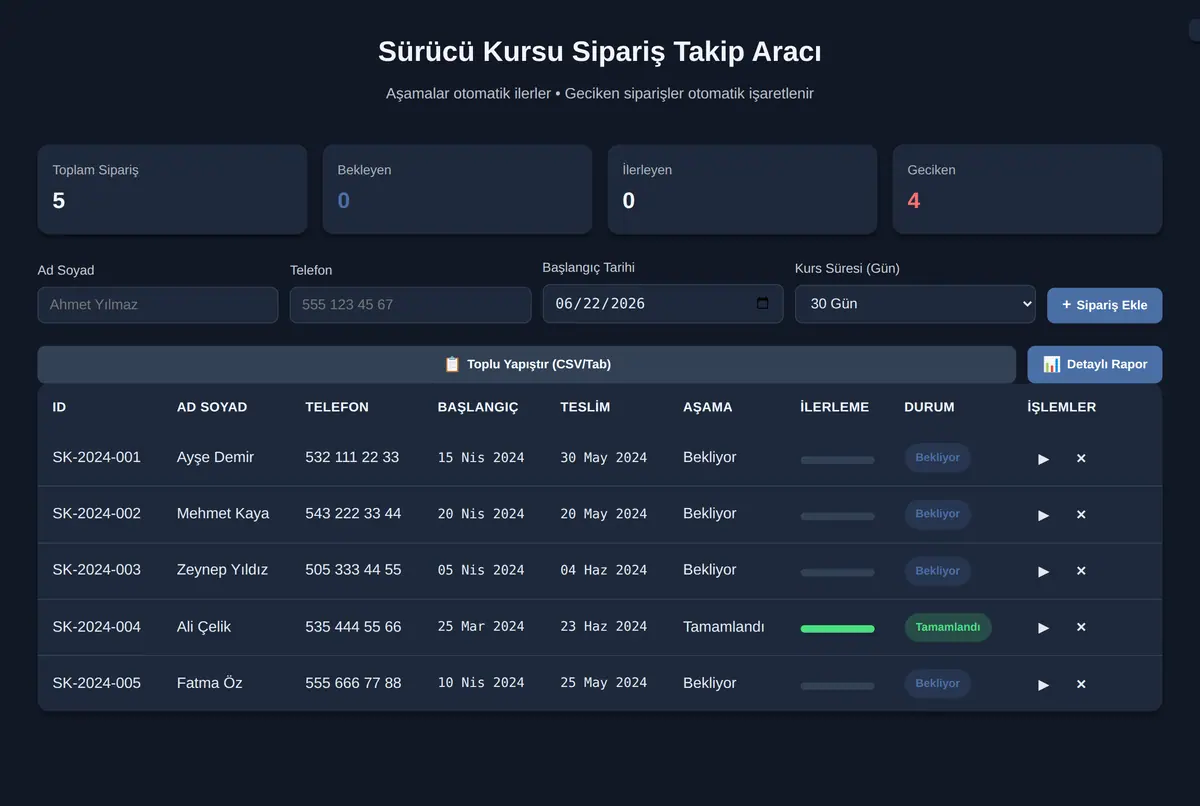Click play icon in Ali Çelik row
1200x806 pixels.
point(1043,627)
